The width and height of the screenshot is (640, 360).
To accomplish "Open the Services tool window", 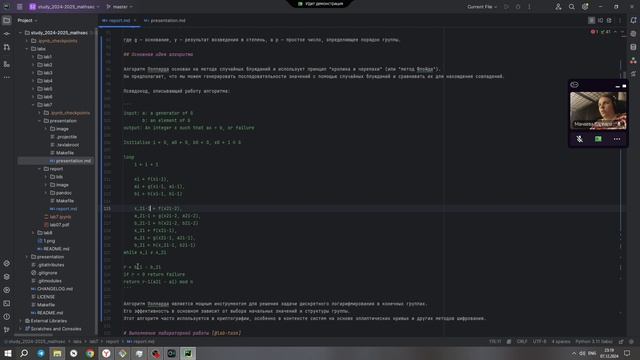I will 7,290.
